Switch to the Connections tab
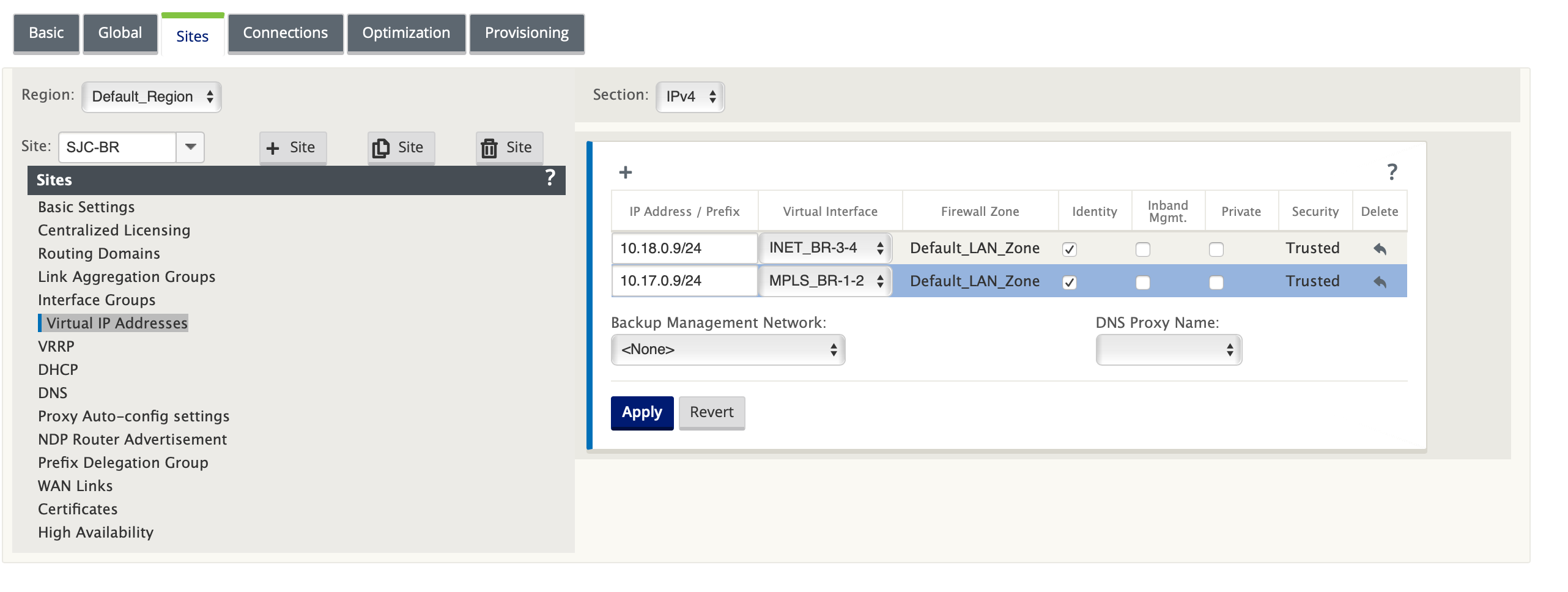The height and width of the screenshot is (592, 1568). [x=286, y=33]
